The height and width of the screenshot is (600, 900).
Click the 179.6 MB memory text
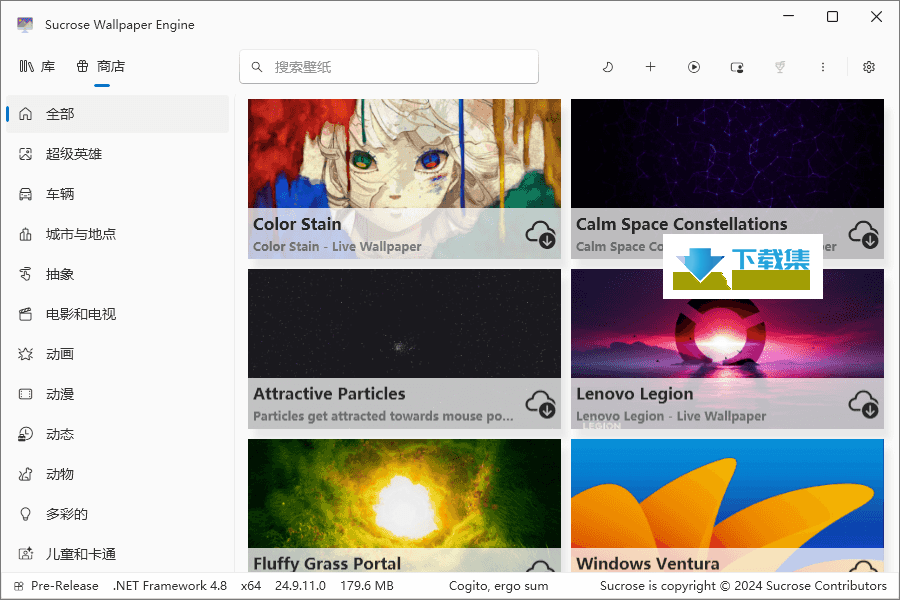click(x=367, y=586)
